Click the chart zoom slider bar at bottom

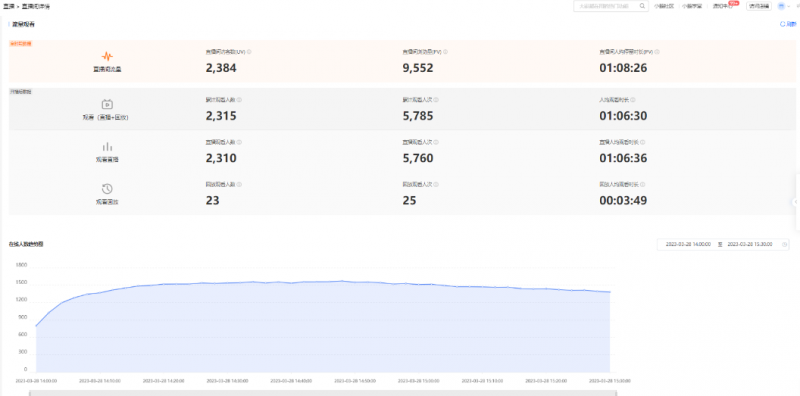(322, 393)
